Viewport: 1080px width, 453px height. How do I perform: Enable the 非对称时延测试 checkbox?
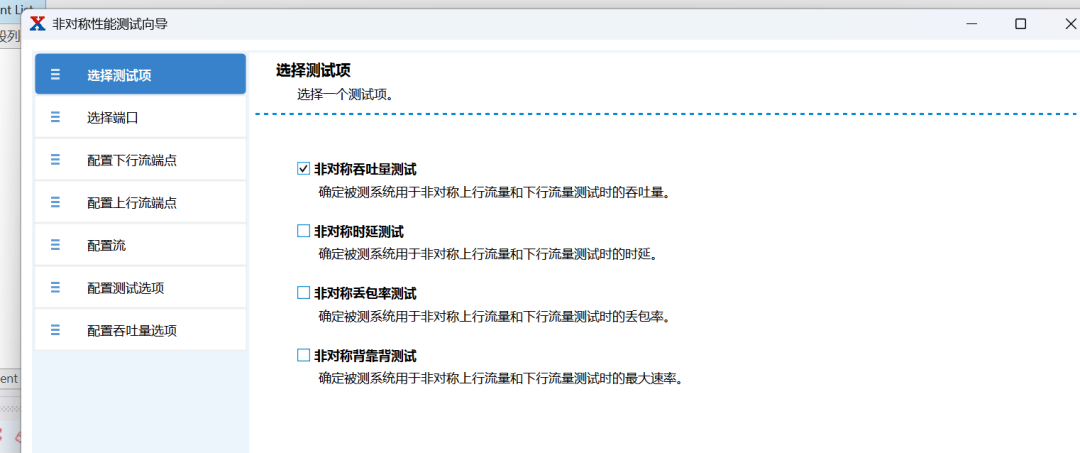(304, 231)
